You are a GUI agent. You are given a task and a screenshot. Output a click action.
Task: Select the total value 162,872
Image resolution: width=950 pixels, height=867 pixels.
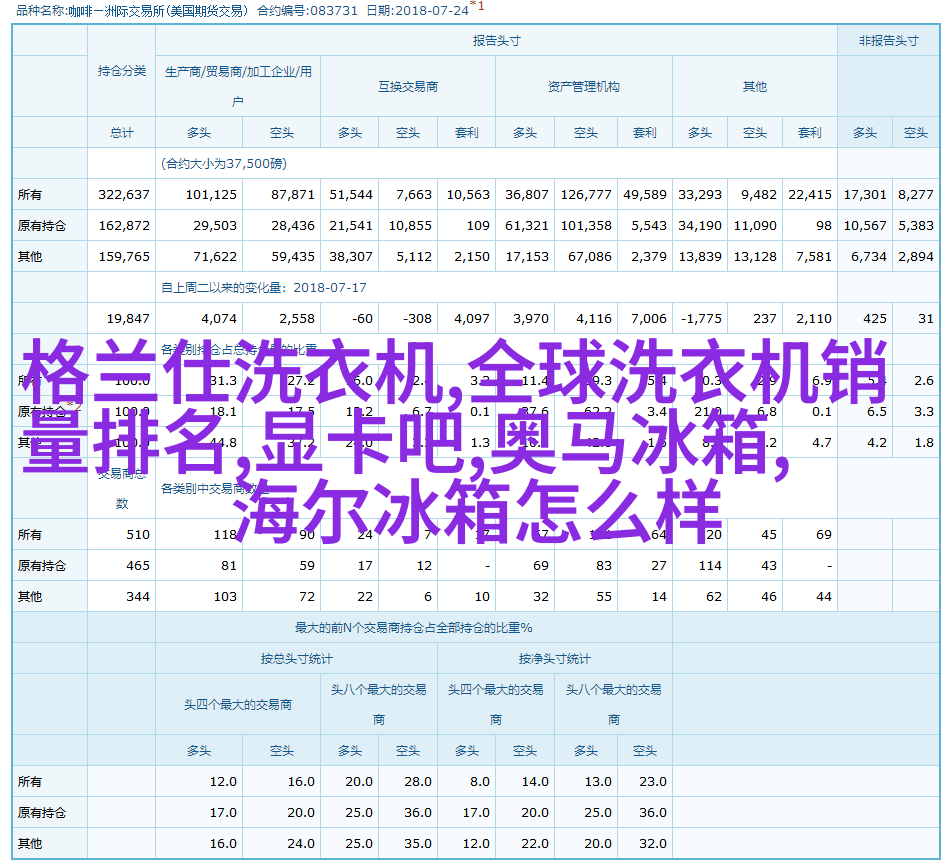tap(124, 225)
